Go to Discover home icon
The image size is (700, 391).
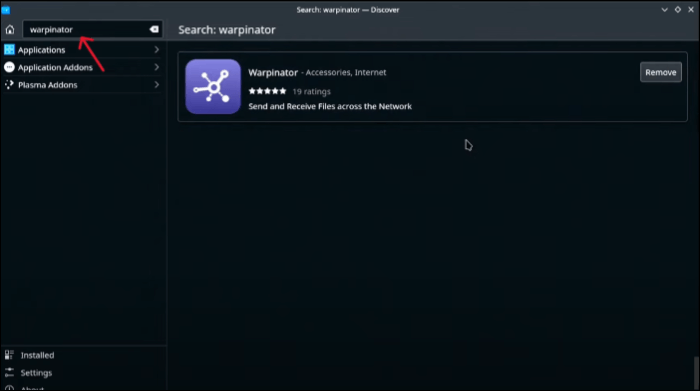(x=10, y=30)
